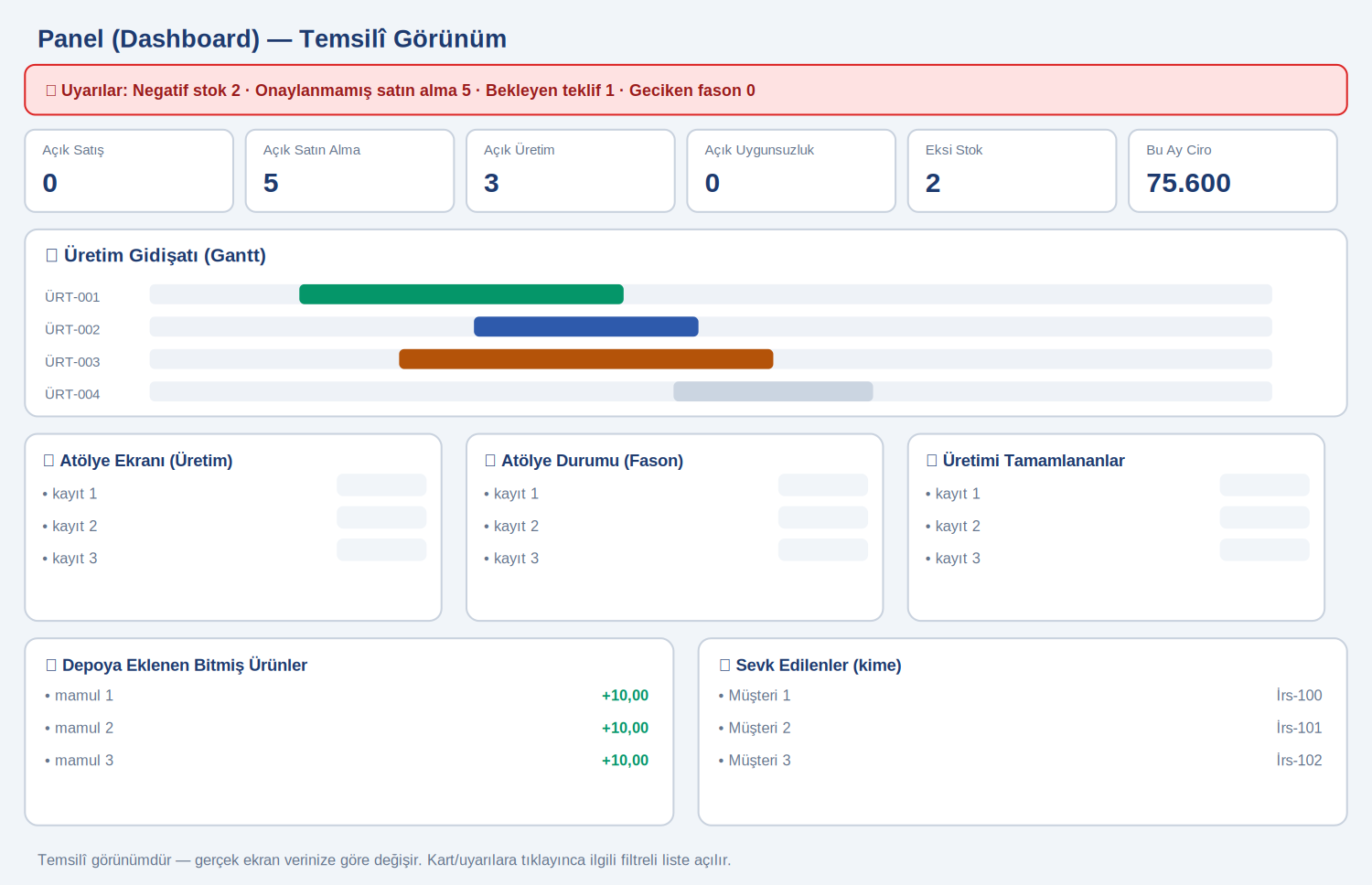Screen dimensions: 1372x885
Task: Click the icon beside Üretim Gidişatı (Gantt)
Action: [x=51, y=256]
